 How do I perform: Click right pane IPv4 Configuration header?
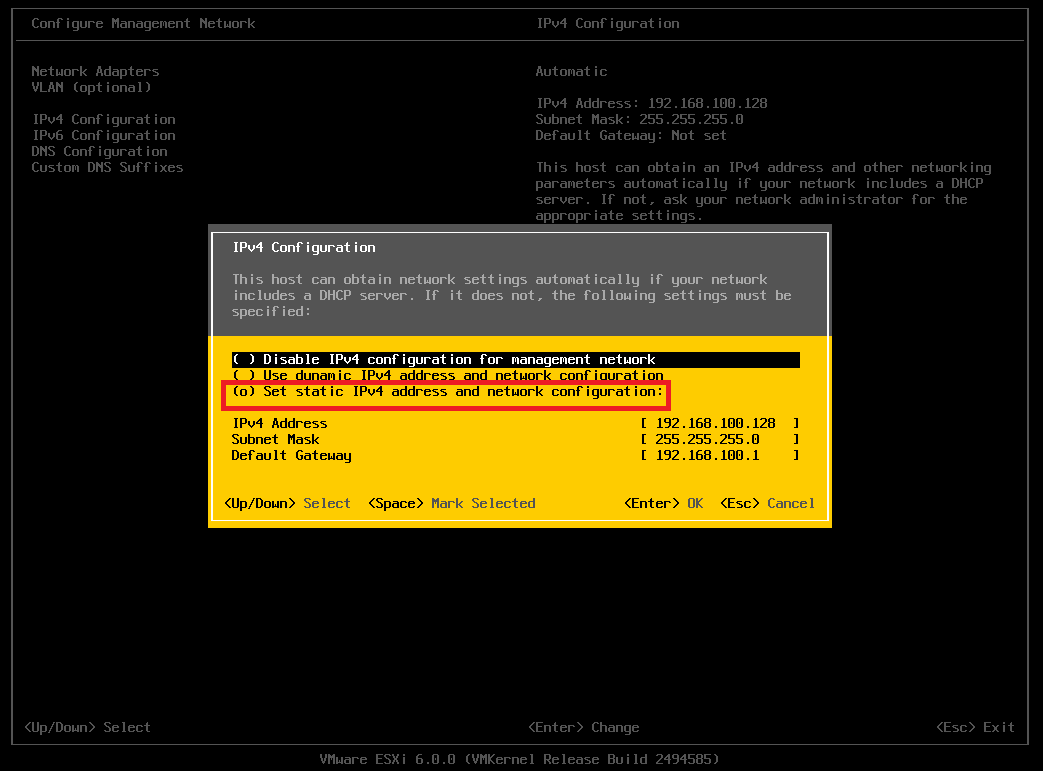[x=608, y=23]
